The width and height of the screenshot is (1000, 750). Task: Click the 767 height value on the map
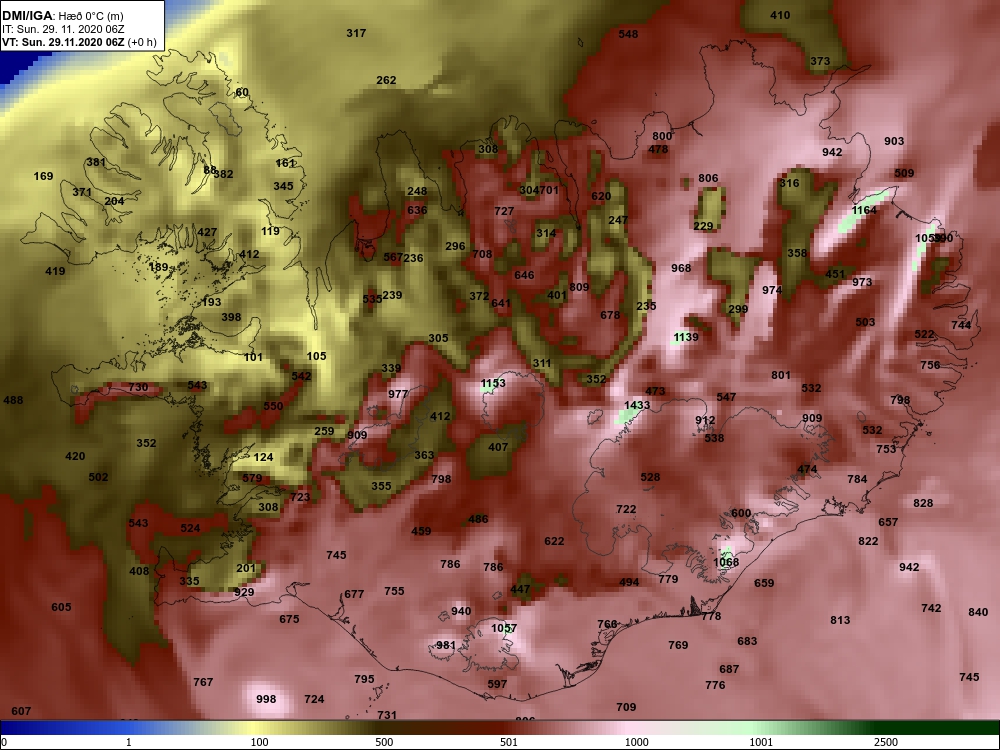click(x=203, y=682)
